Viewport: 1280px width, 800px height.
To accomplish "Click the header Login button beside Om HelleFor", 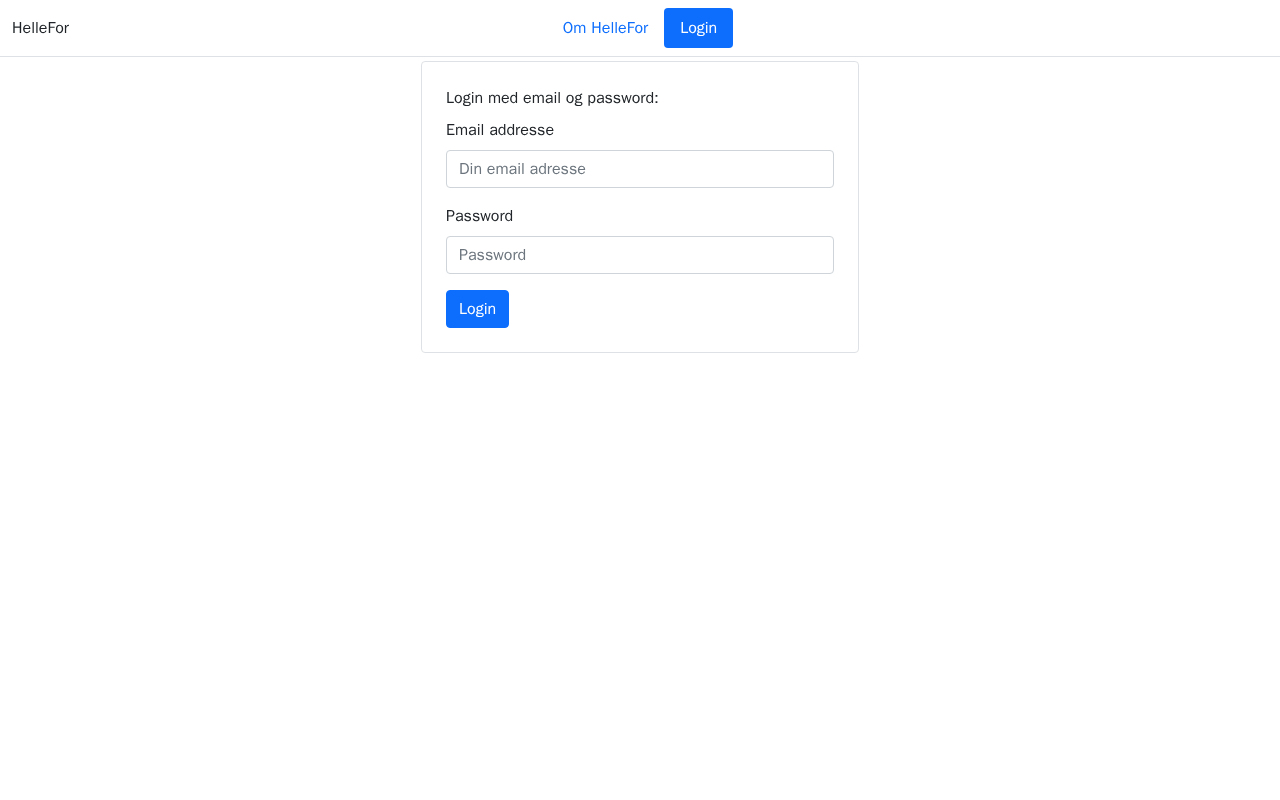I will click(698, 28).
